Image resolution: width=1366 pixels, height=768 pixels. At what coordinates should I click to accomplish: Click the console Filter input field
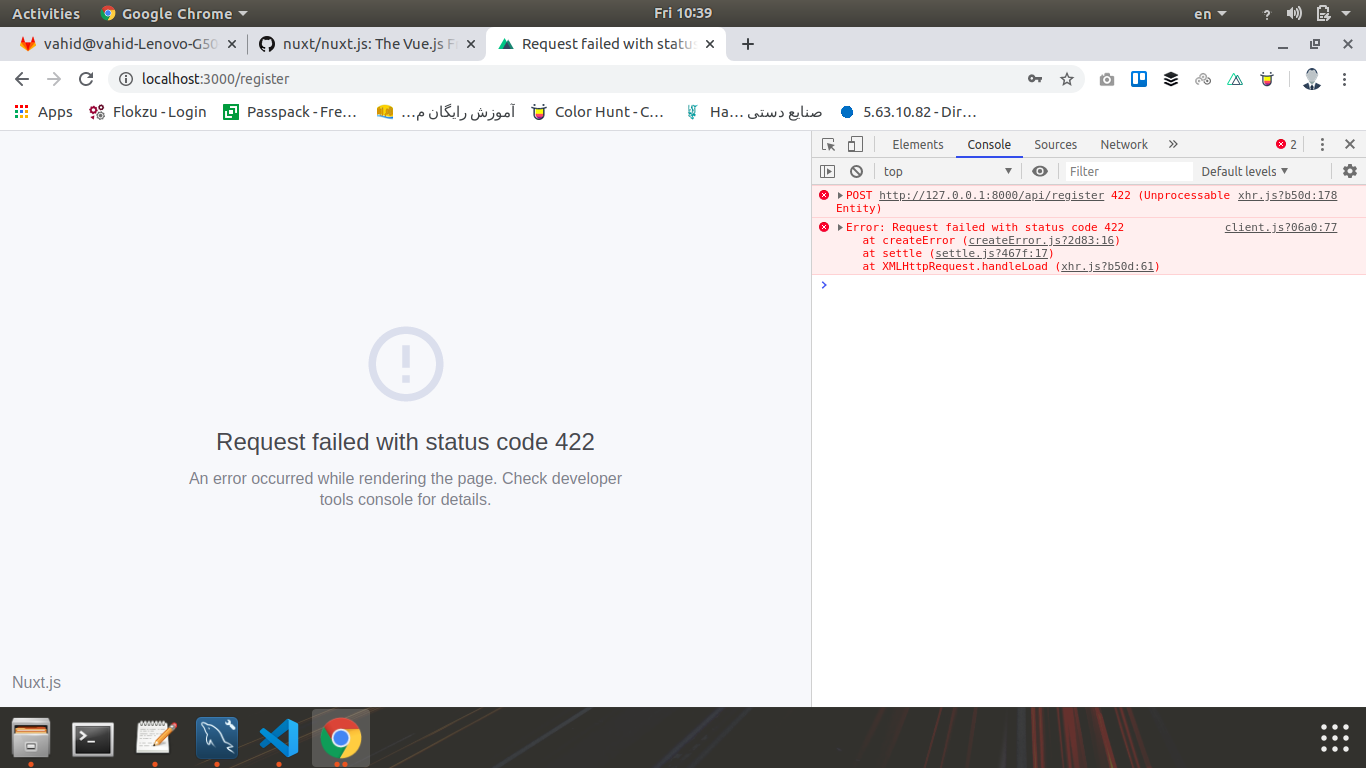1128,171
